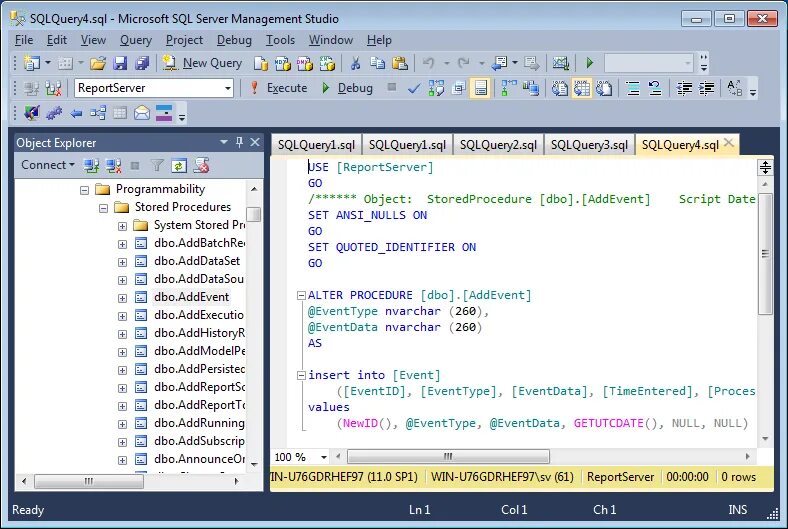This screenshot has width=788, height=529.
Task: Click Object Explorer horizontal scrollbar thumb
Action: pyautogui.click(x=89, y=481)
